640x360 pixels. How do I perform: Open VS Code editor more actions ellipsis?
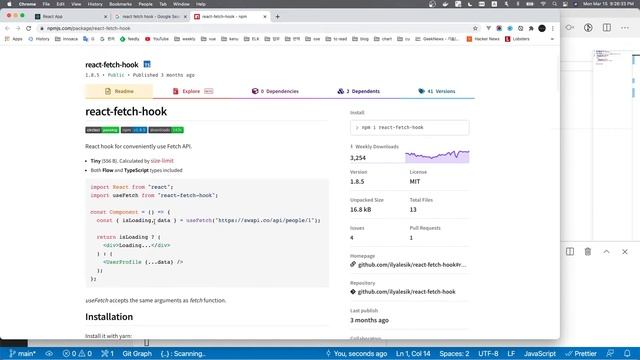pos(625,28)
